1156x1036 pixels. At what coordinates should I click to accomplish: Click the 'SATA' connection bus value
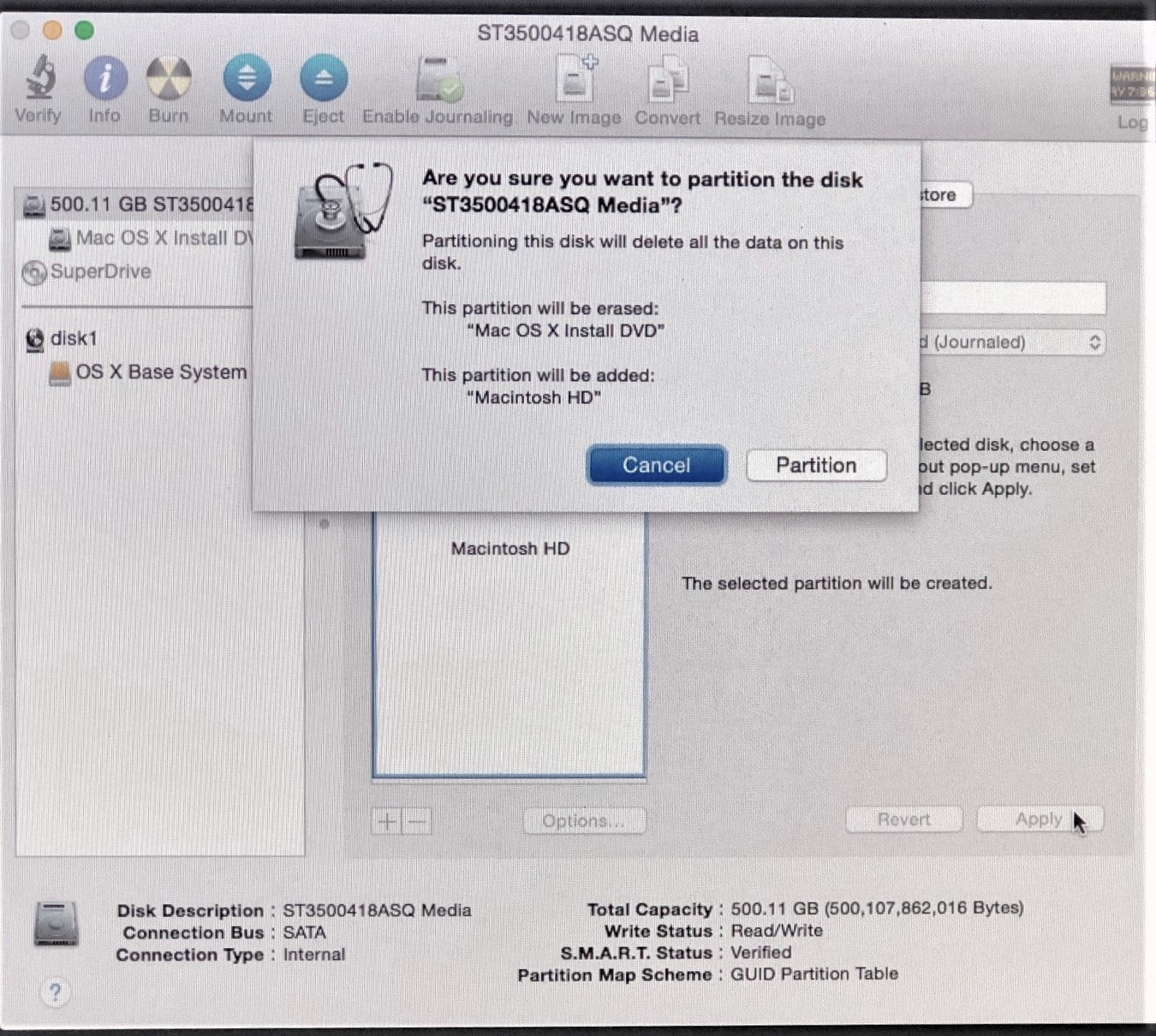(304, 932)
